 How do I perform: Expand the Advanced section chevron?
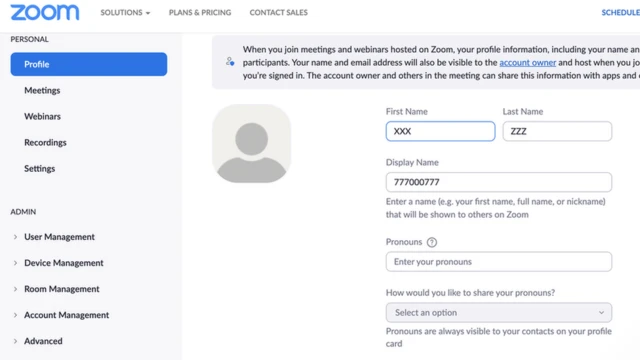tap(16, 341)
